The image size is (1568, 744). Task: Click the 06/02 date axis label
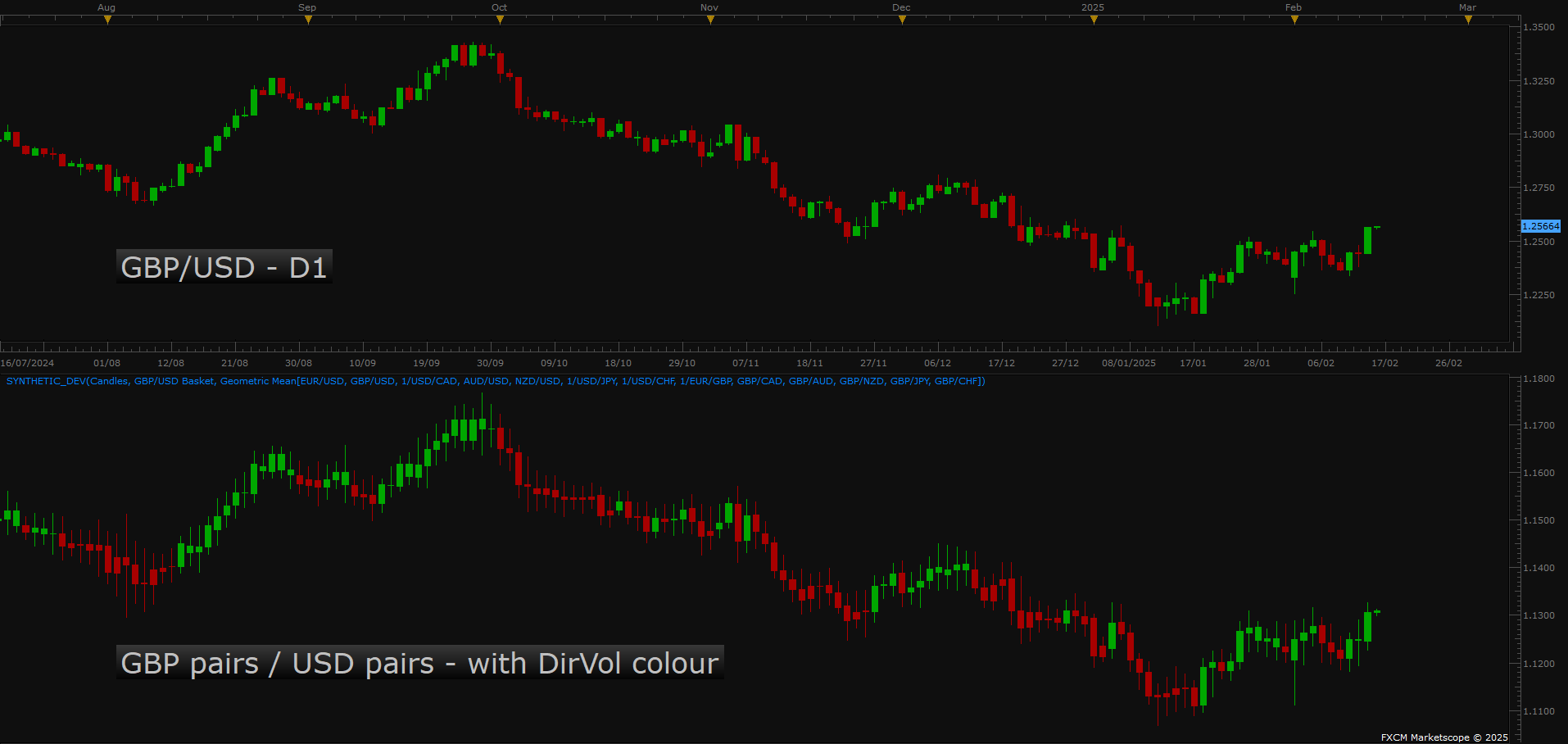pyautogui.click(x=1321, y=363)
